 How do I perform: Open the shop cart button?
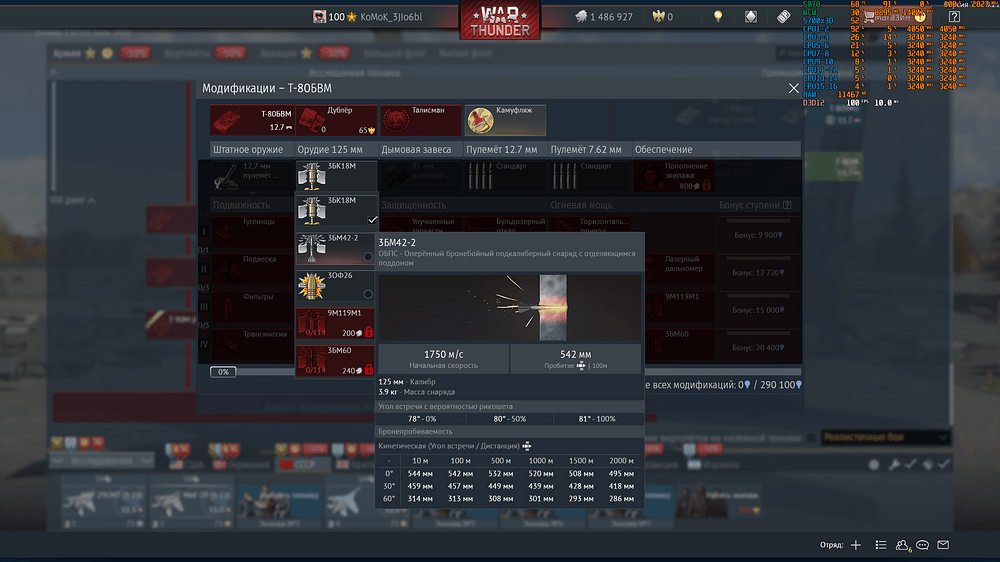coord(896,17)
